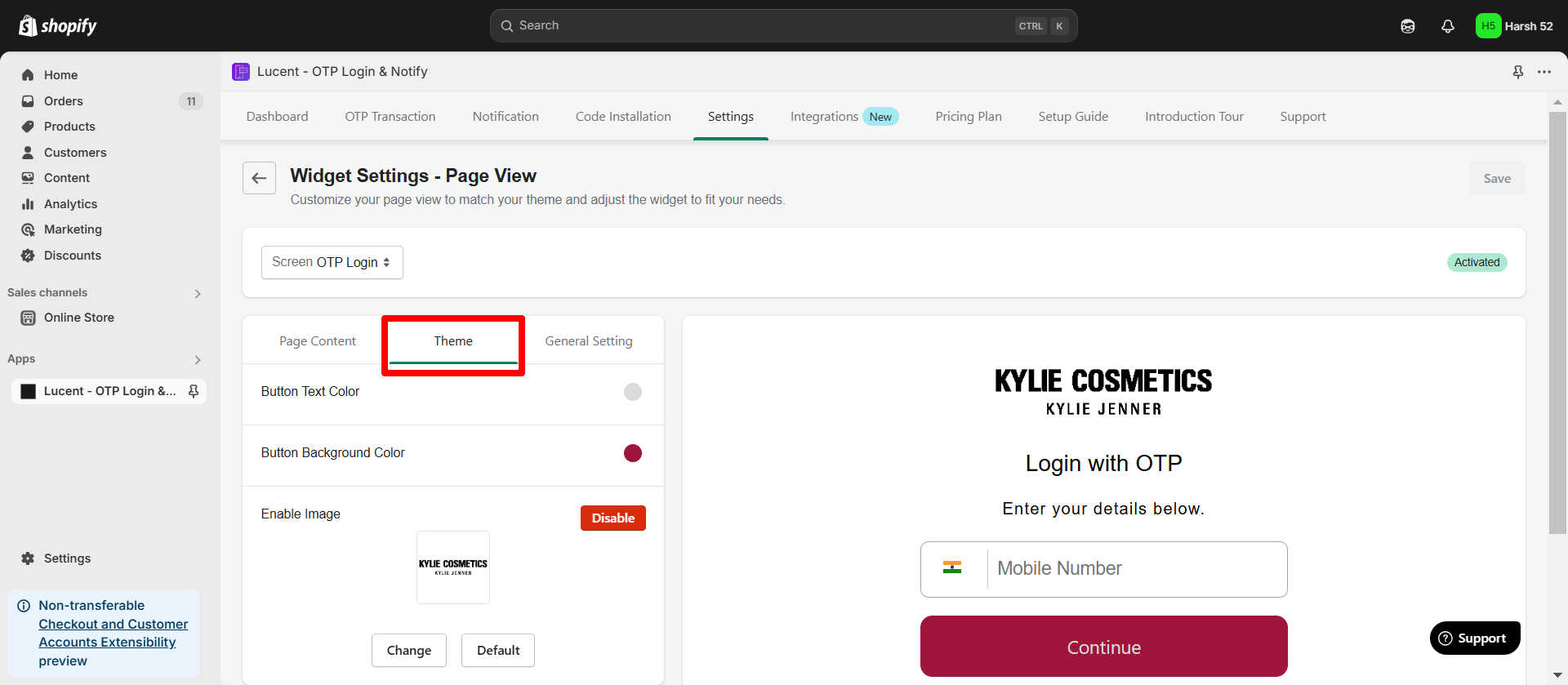Switch to General Setting tab

click(x=589, y=341)
